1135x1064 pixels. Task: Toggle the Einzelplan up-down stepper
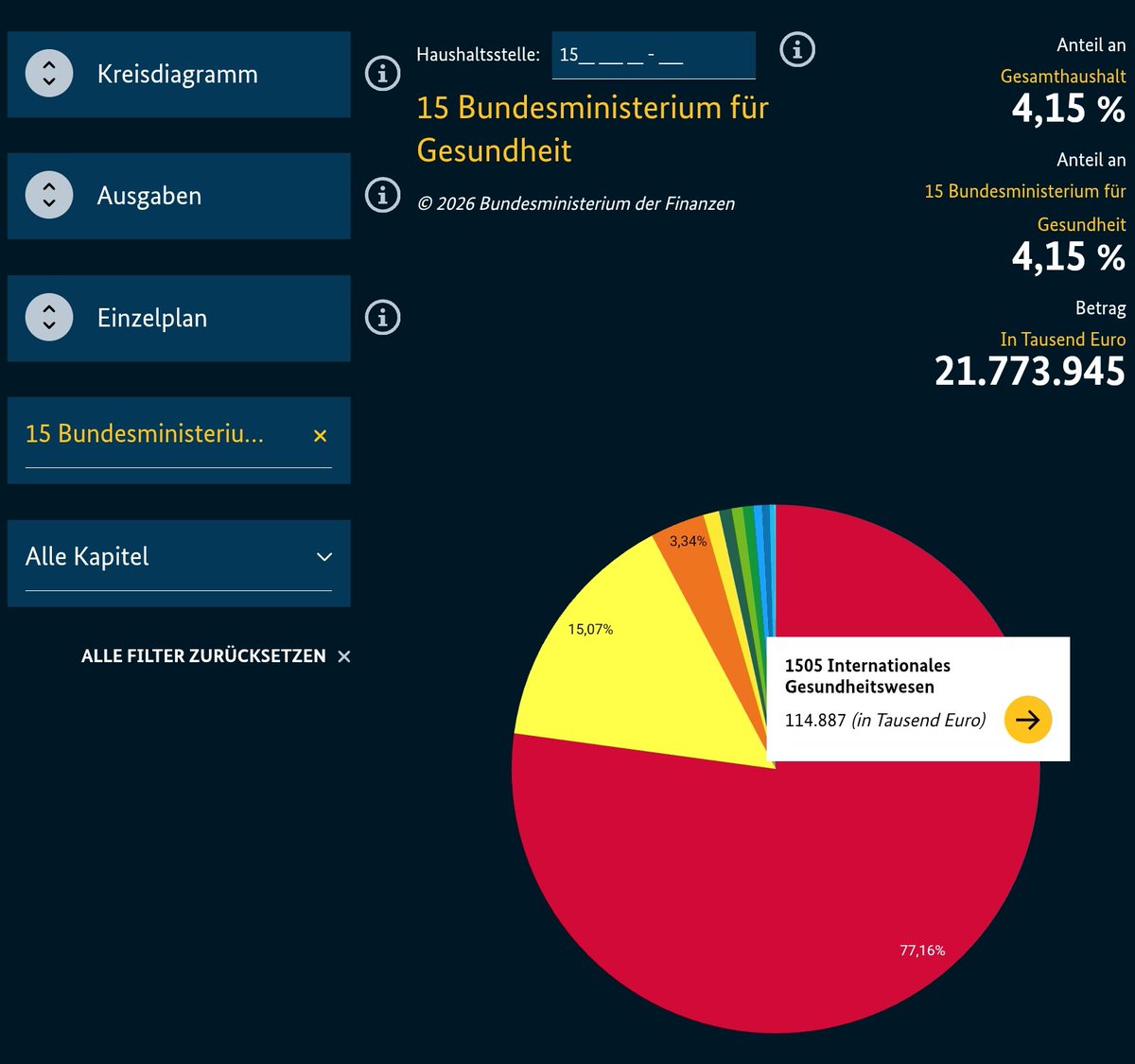49,317
